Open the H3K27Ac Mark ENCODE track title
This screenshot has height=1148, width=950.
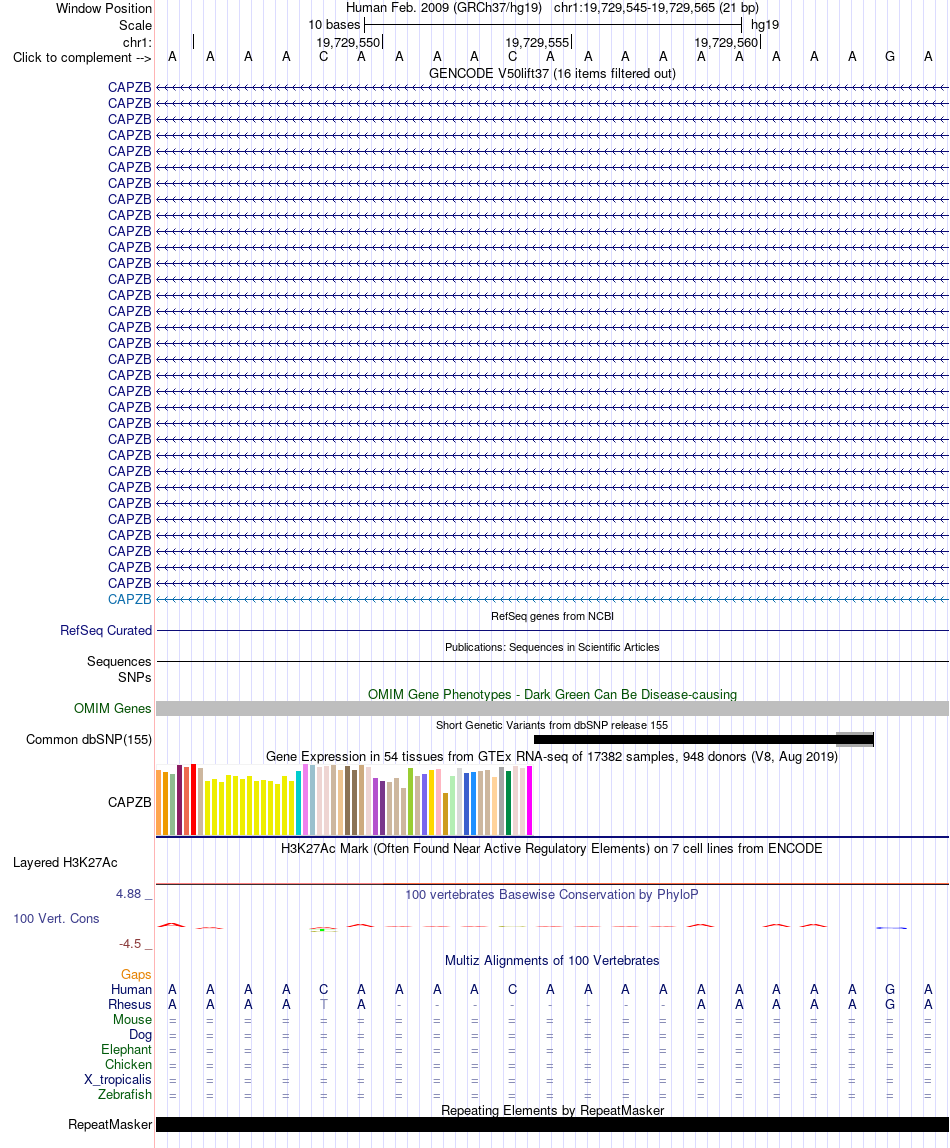click(552, 849)
